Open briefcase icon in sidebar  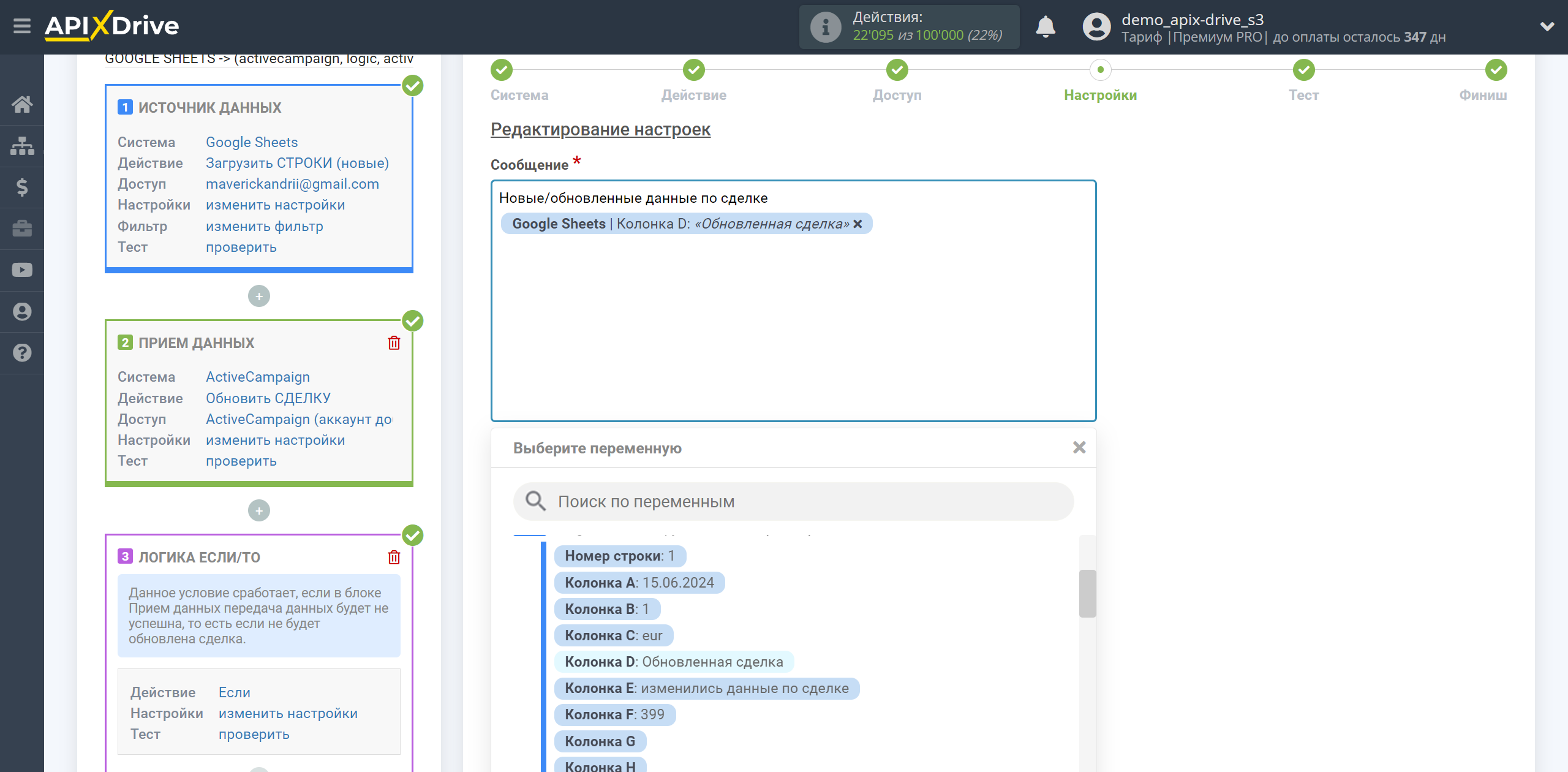(x=22, y=229)
